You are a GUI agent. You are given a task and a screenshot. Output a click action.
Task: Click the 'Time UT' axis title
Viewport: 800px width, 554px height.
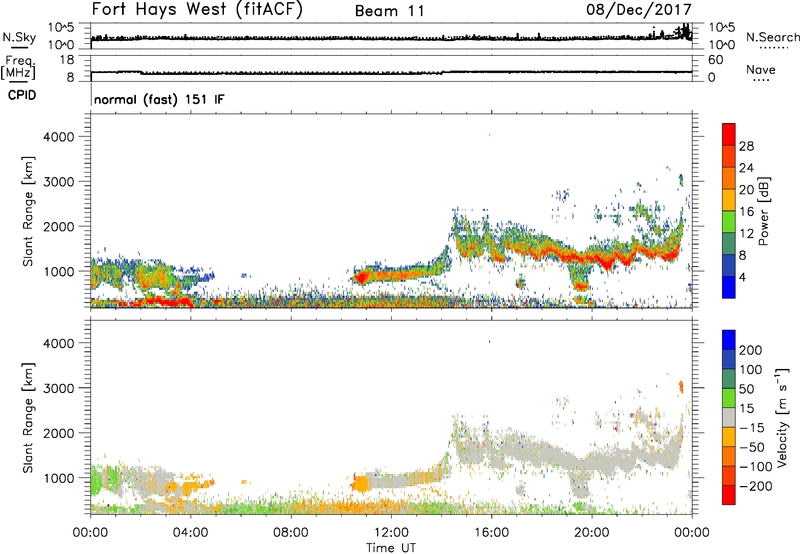coord(391,548)
